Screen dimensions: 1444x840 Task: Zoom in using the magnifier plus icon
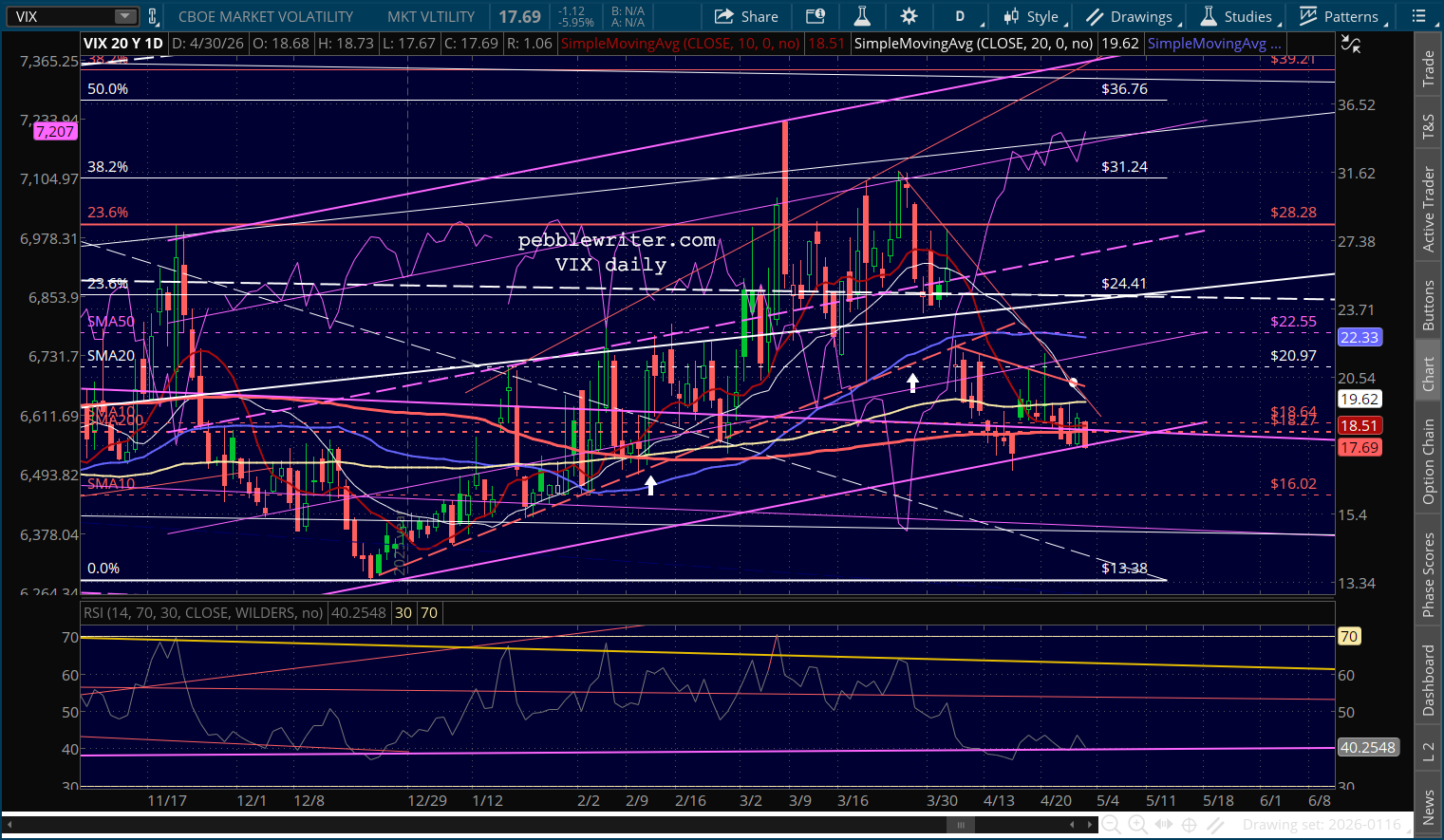pyautogui.click(x=1137, y=825)
